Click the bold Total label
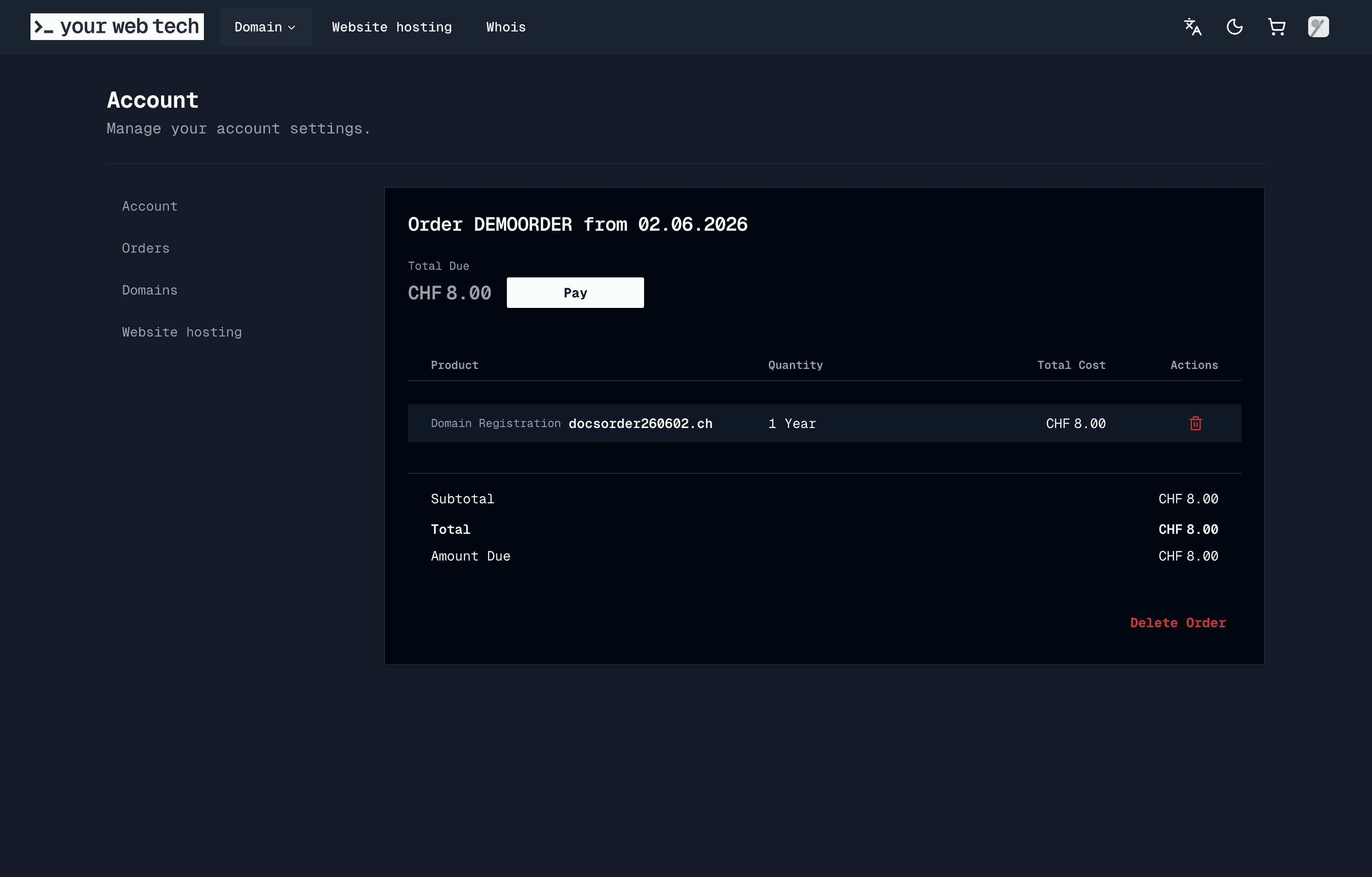Image resolution: width=1372 pixels, height=877 pixels. point(451,529)
